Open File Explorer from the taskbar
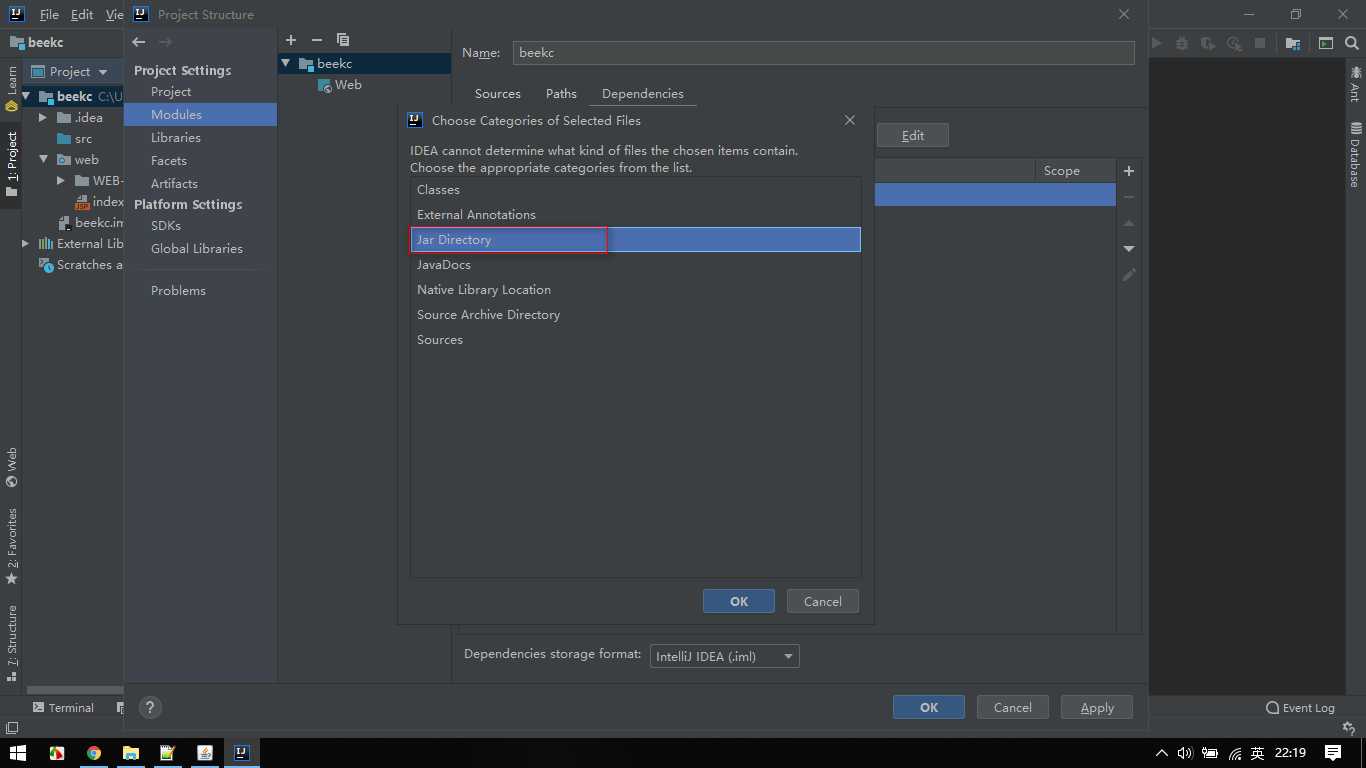The height and width of the screenshot is (768, 1366). click(130, 753)
